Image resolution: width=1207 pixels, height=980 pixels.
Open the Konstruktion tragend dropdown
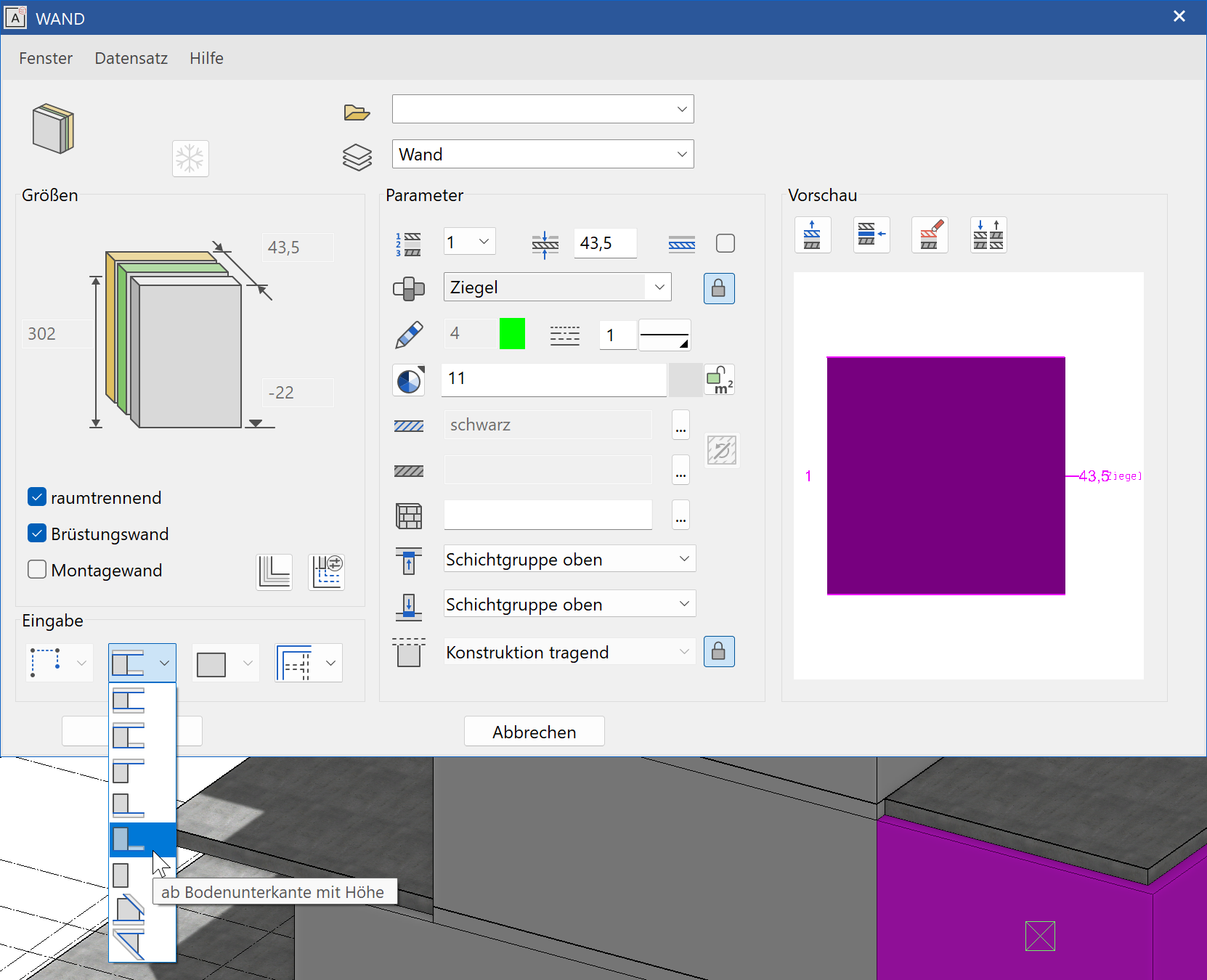(570, 652)
